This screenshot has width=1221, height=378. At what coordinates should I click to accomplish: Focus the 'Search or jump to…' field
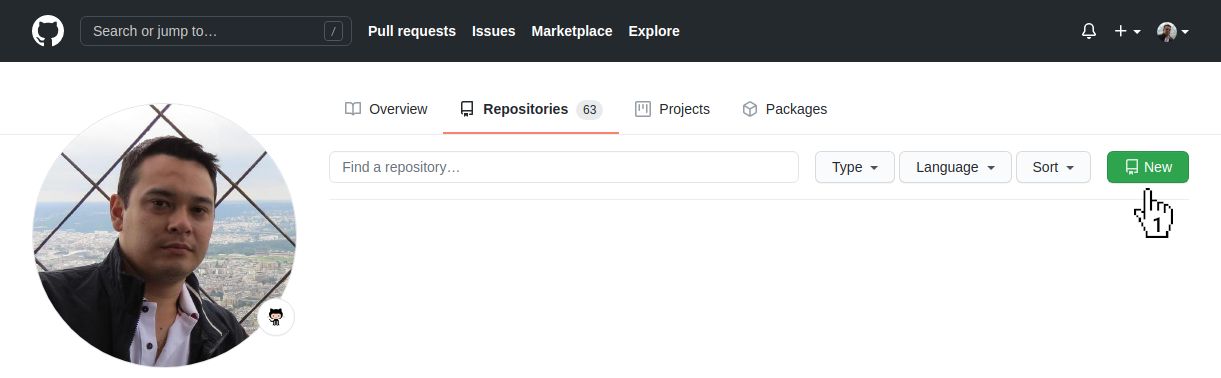click(x=216, y=31)
